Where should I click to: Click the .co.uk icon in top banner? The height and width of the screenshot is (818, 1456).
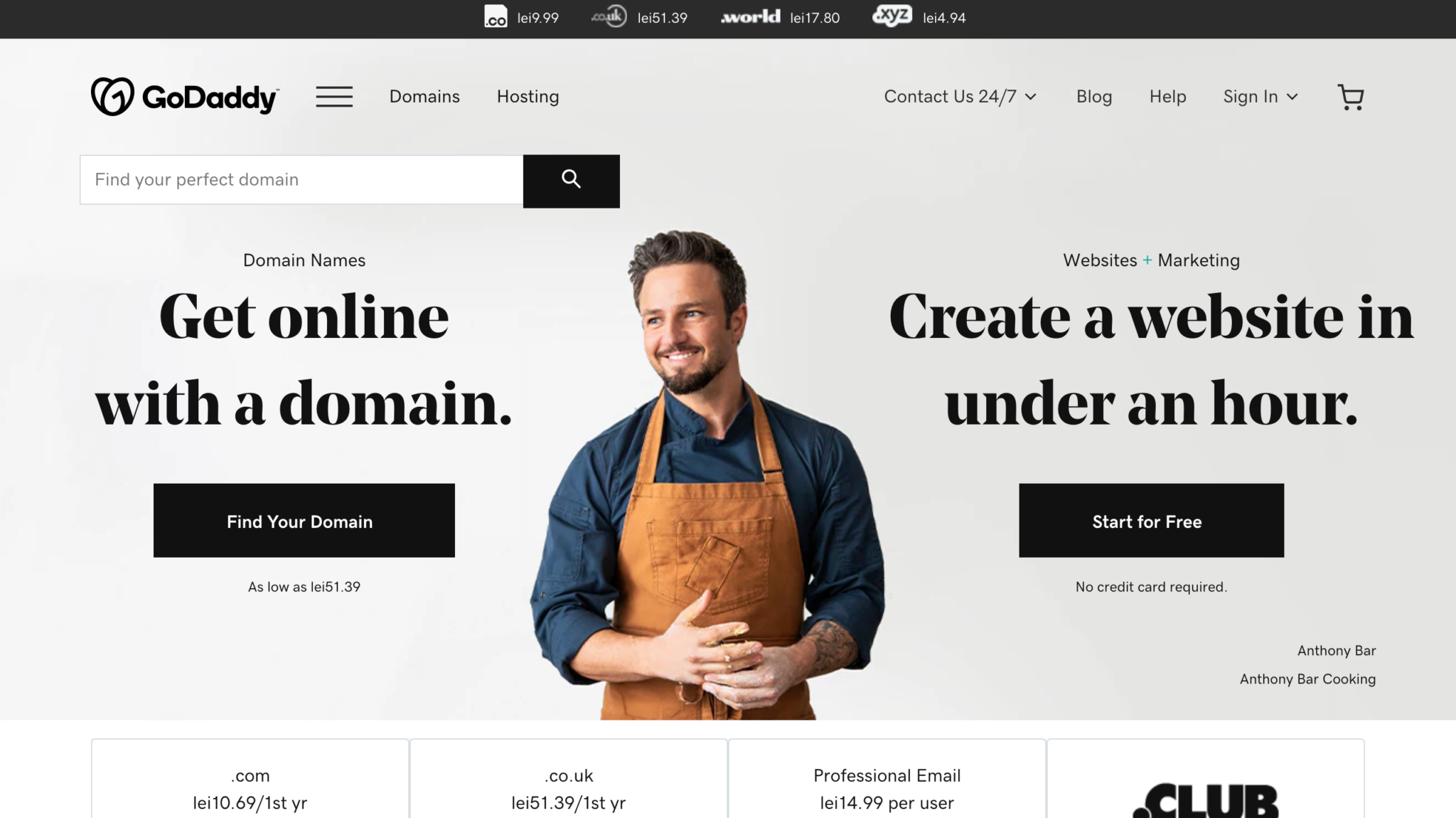pos(609,16)
